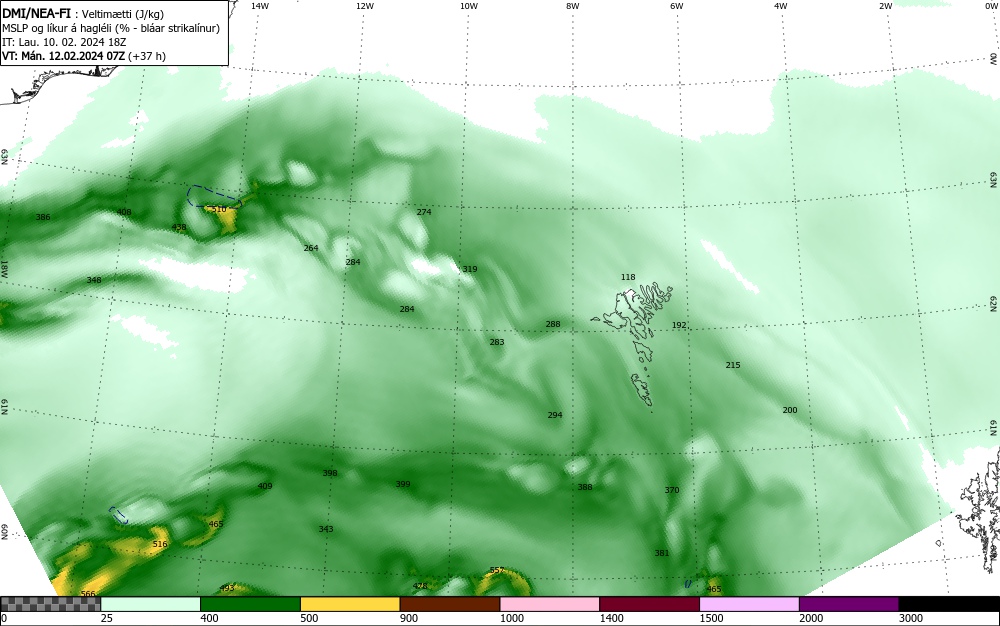Select the map value 283

[497, 342]
